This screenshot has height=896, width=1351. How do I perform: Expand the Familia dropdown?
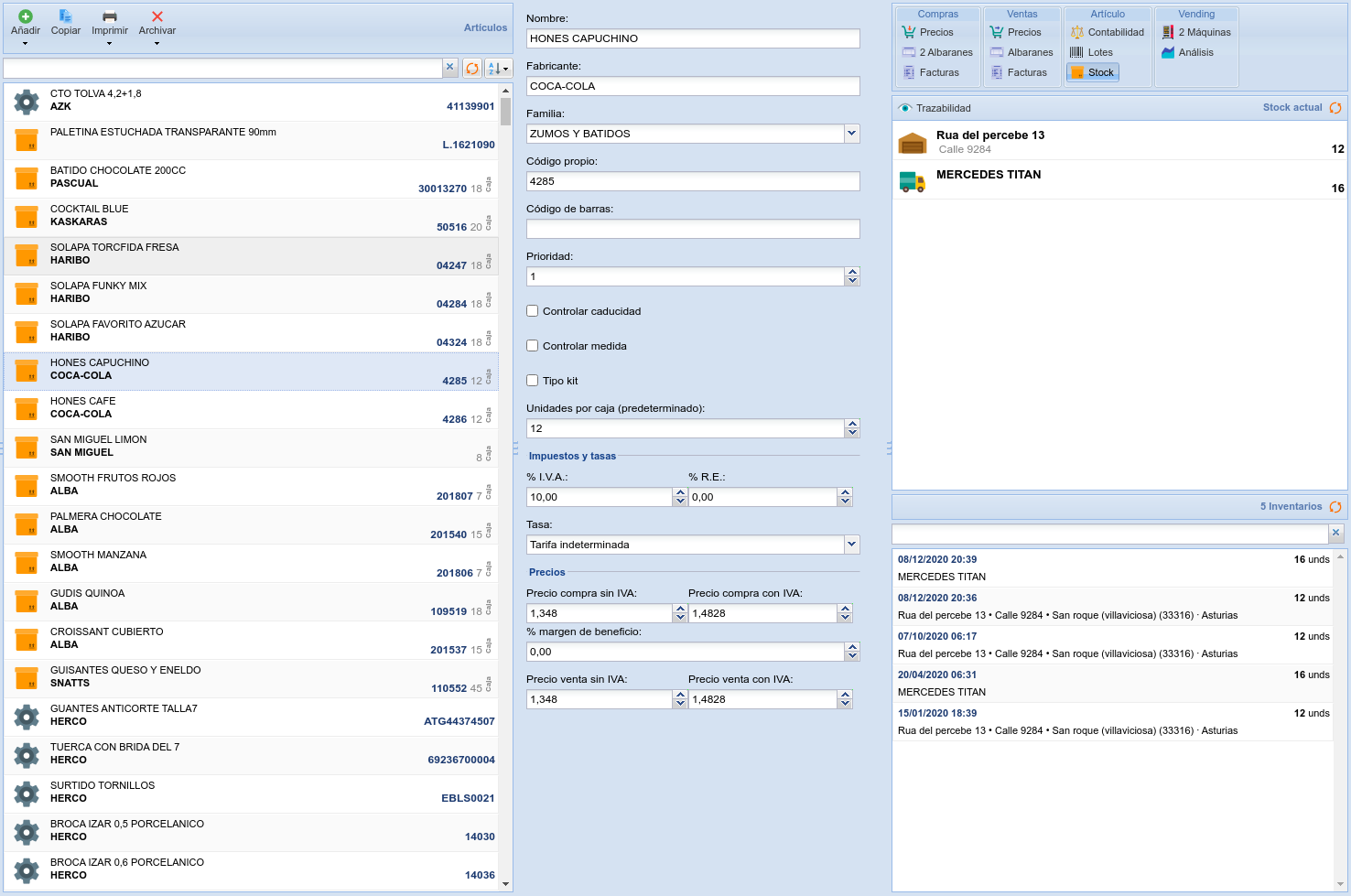[x=851, y=134]
